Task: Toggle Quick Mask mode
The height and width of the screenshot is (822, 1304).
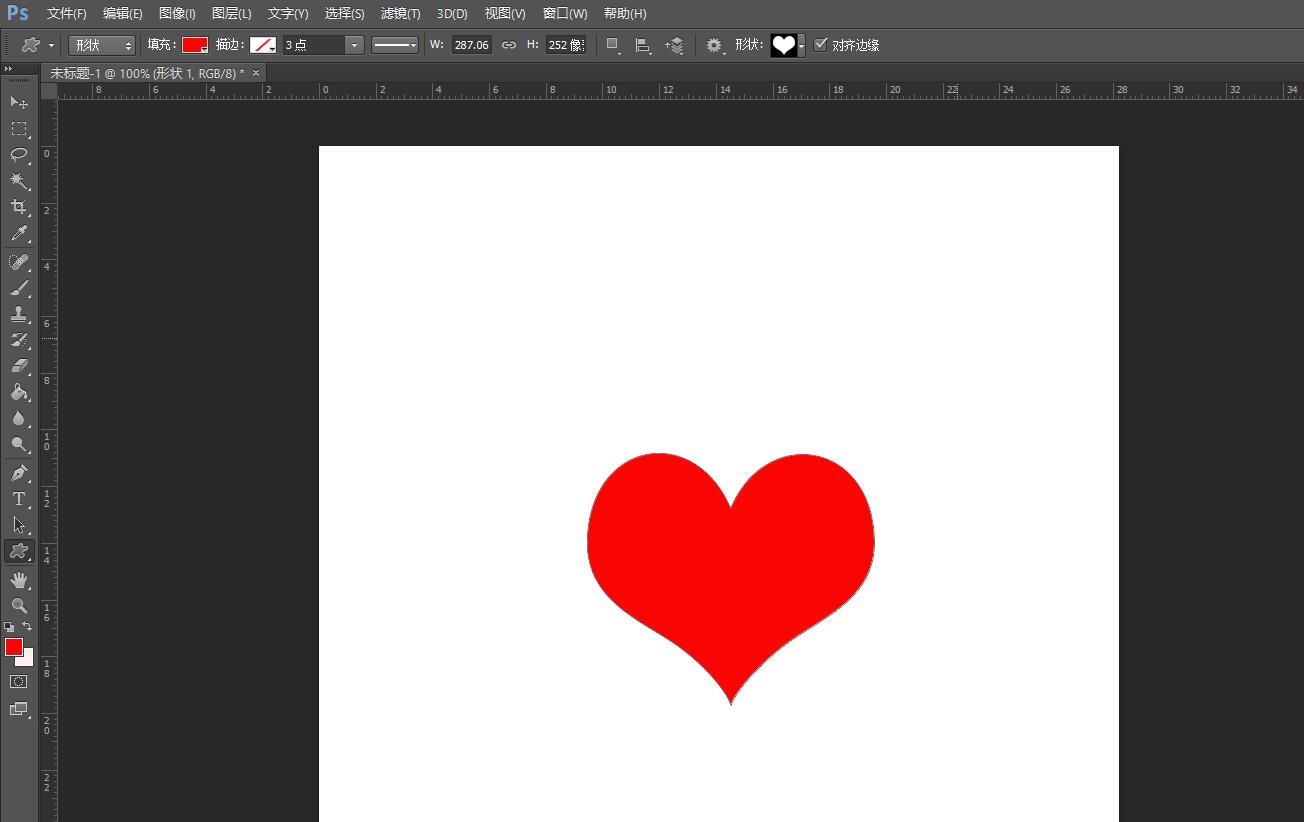Action: point(18,681)
